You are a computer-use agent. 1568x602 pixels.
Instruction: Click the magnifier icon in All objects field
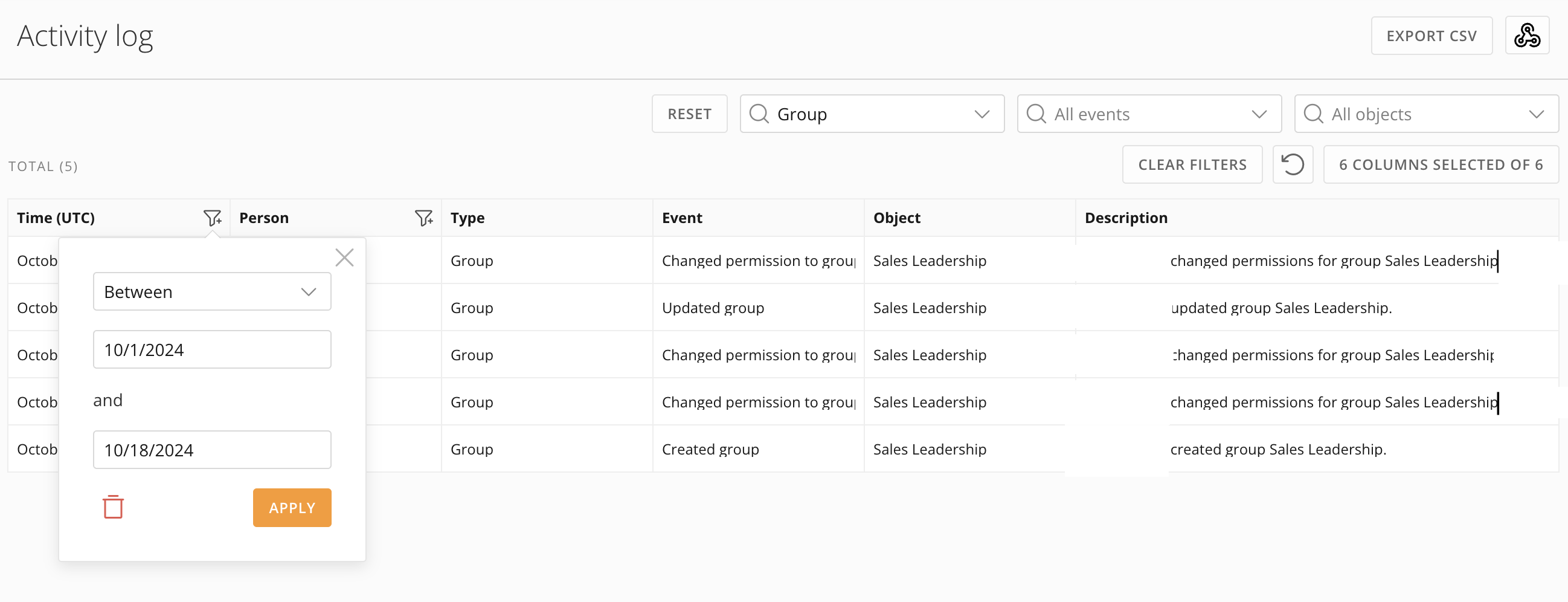pyautogui.click(x=1313, y=114)
